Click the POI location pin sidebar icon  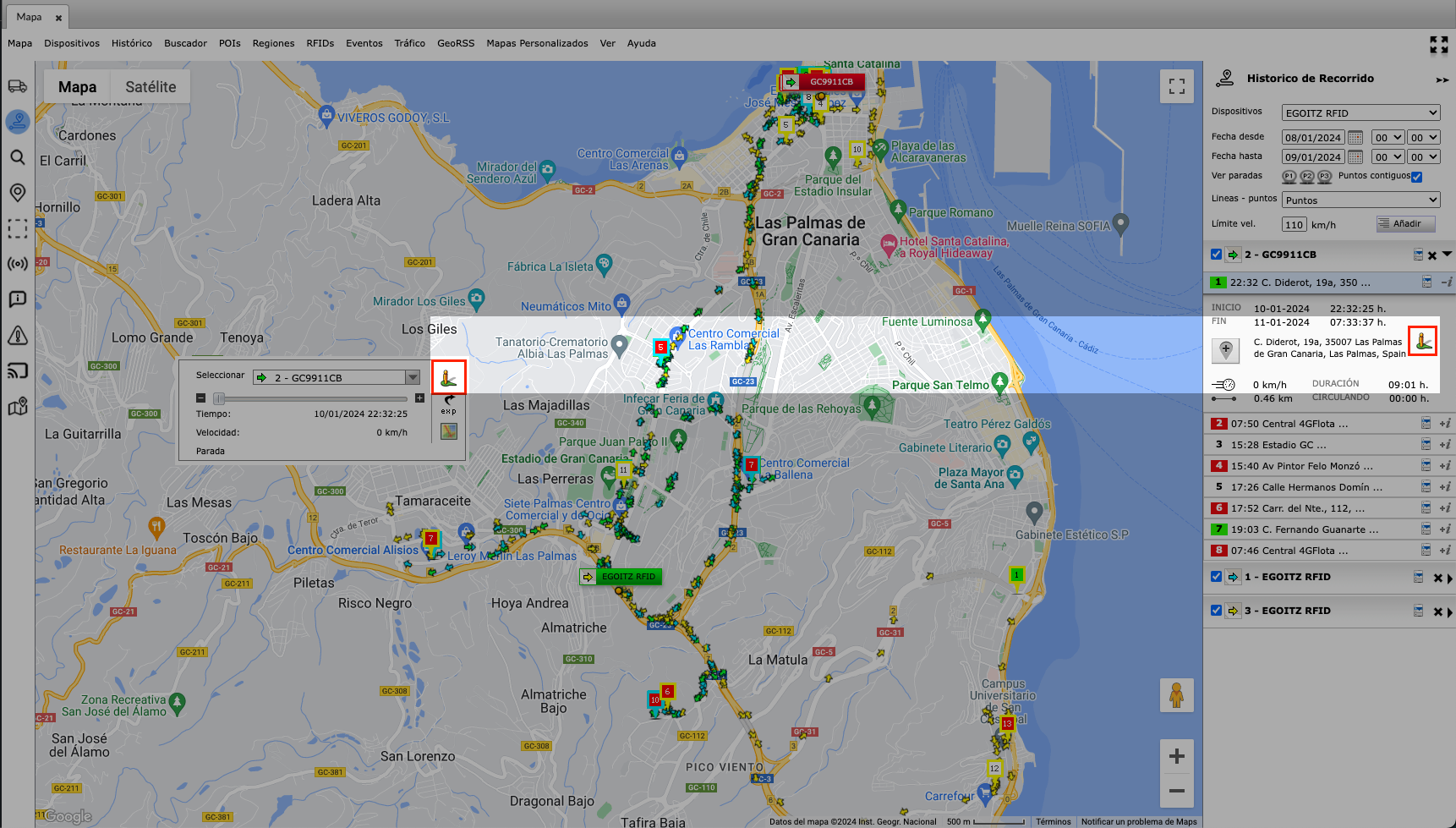pyautogui.click(x=17, y=193)
